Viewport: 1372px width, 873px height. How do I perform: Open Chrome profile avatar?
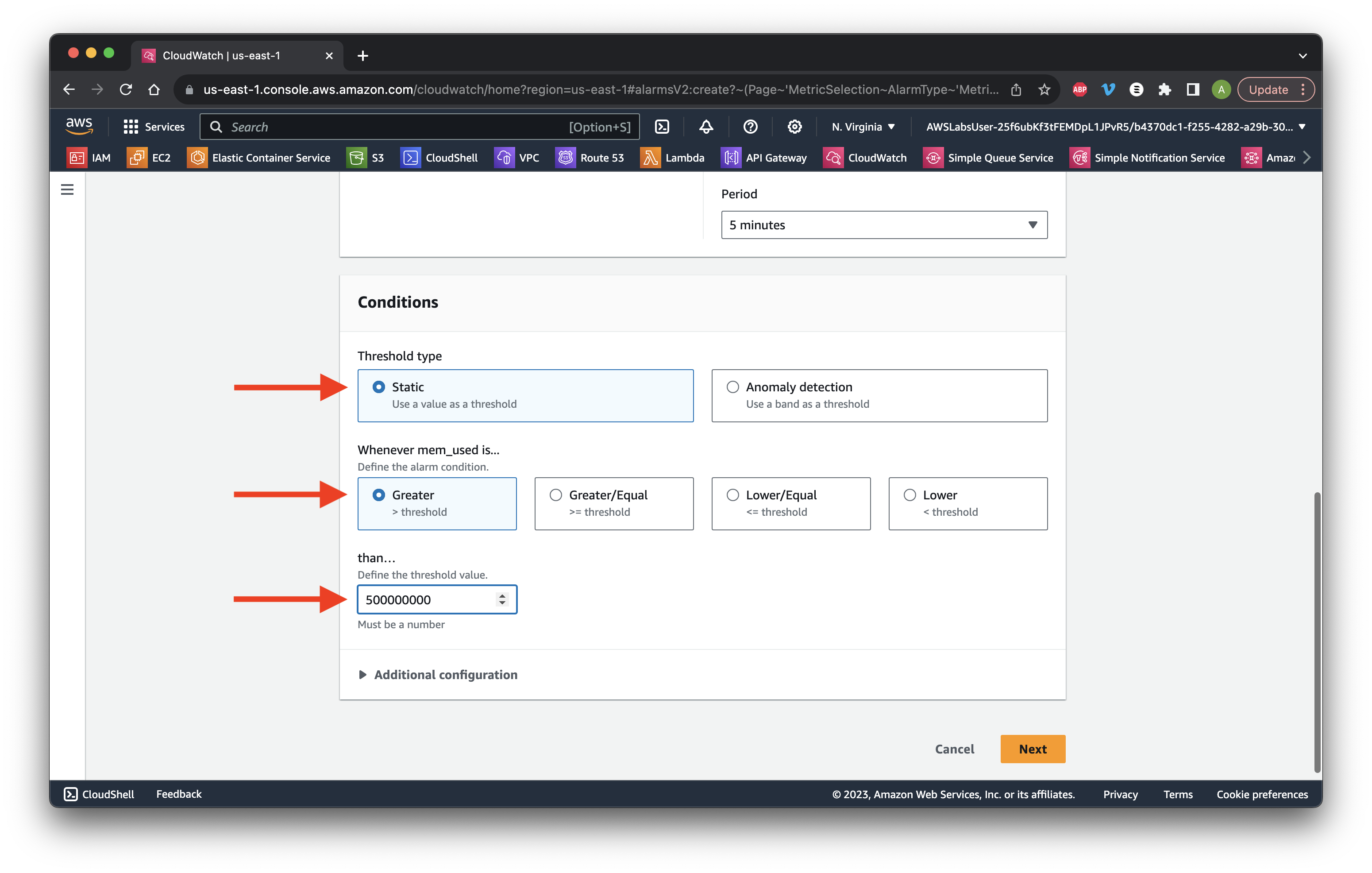click(x=1221, y=89)
